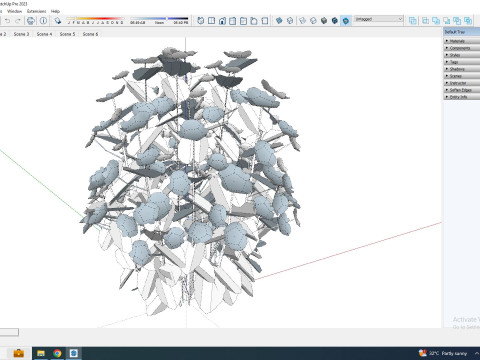Click the Undo arrow icon
Image resolution: width=480 pixels, height=360 pixels.
tap(7, 21)
